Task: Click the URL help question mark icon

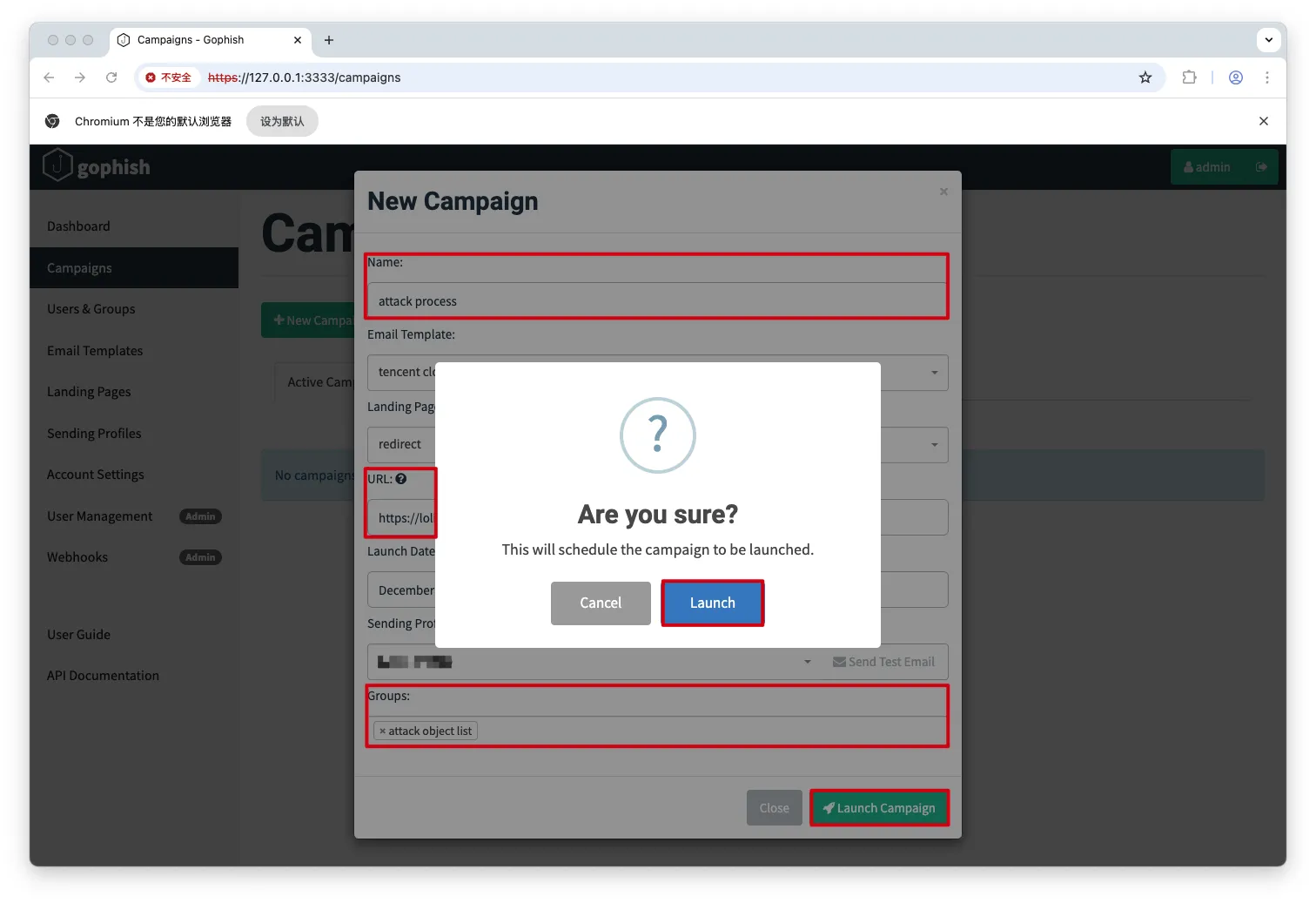Action: tap(401, 479)
